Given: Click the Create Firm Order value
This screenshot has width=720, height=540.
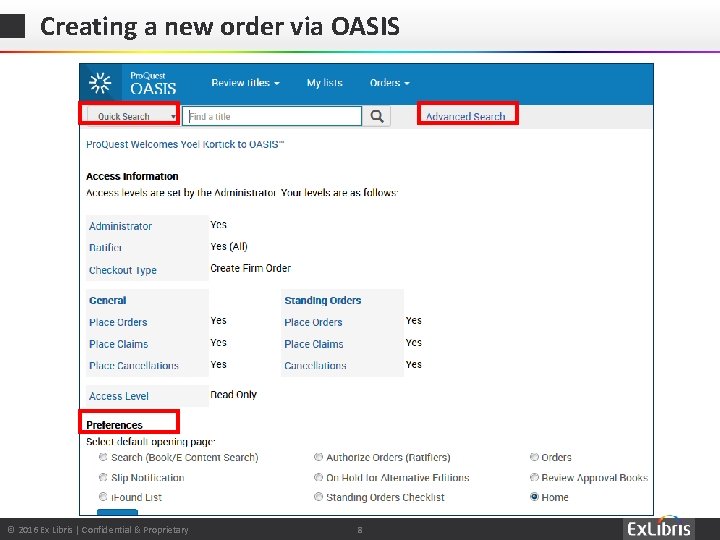Looking at the screenshot, I should (x=250, y=268).
